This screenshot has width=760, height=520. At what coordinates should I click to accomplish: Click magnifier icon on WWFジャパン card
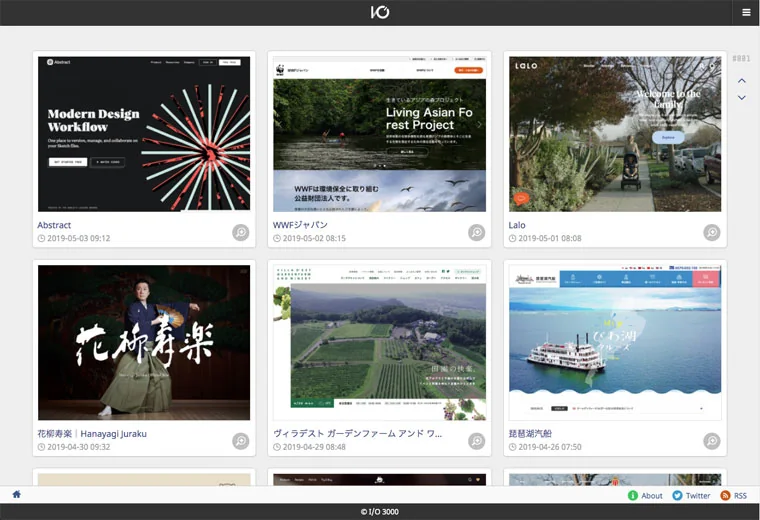(476, 233)
